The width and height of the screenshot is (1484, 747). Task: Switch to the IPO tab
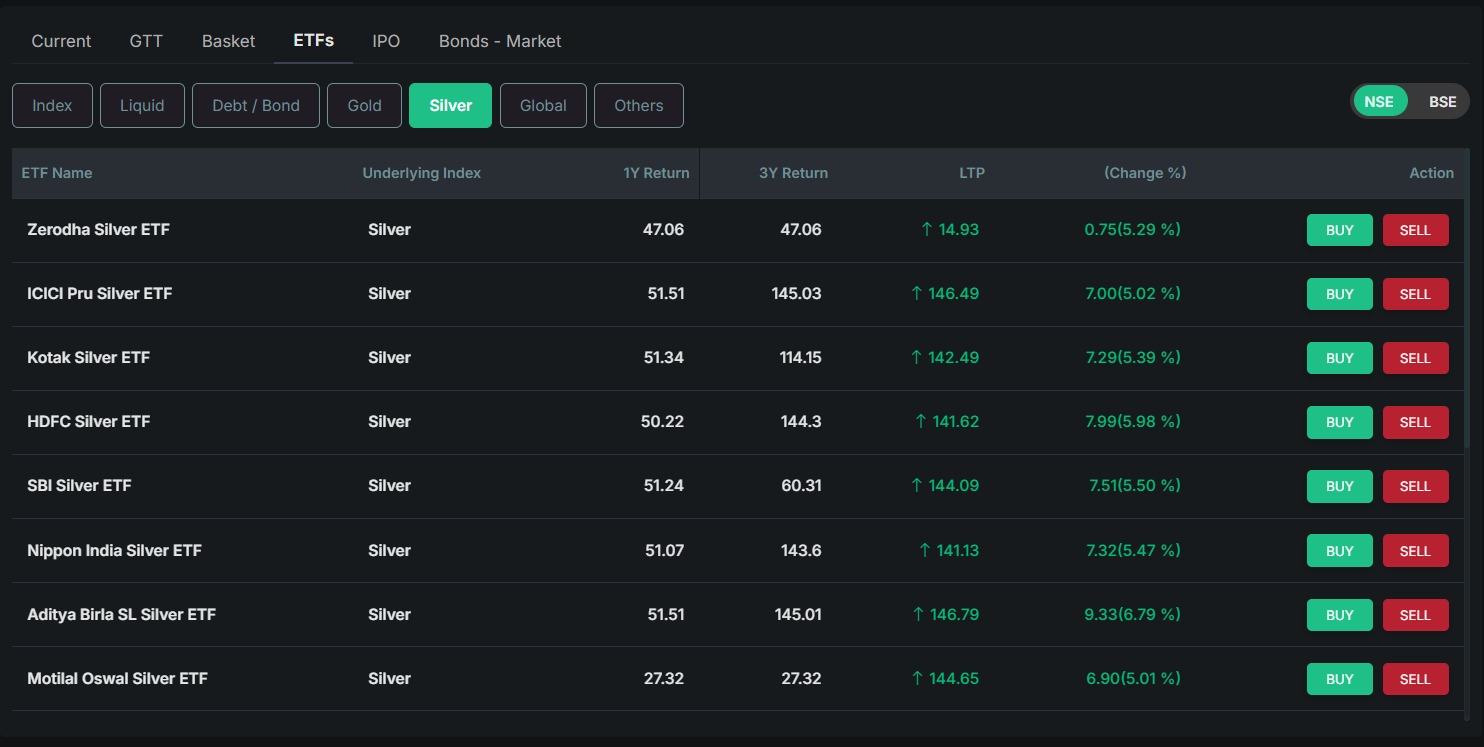[386, 41]
